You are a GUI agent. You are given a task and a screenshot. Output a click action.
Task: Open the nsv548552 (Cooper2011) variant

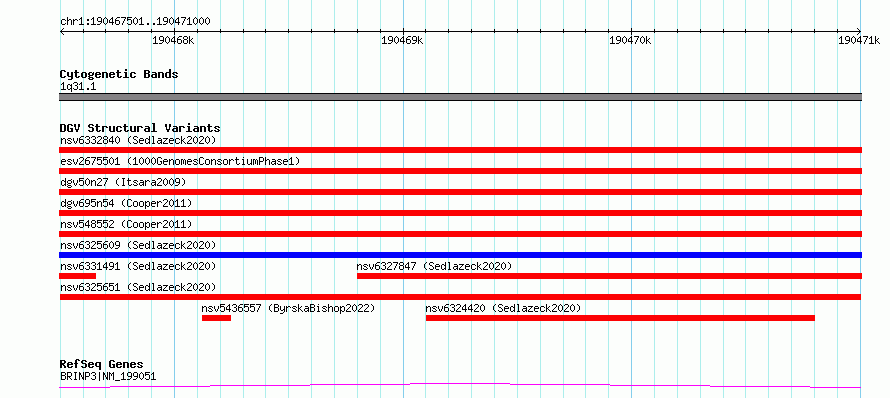[126, 224]
